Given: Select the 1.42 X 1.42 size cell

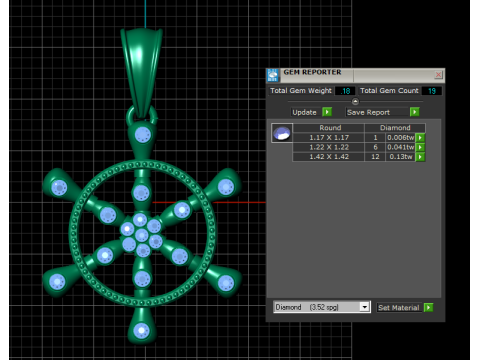Looking at the screenshot, I should point(329,157).
